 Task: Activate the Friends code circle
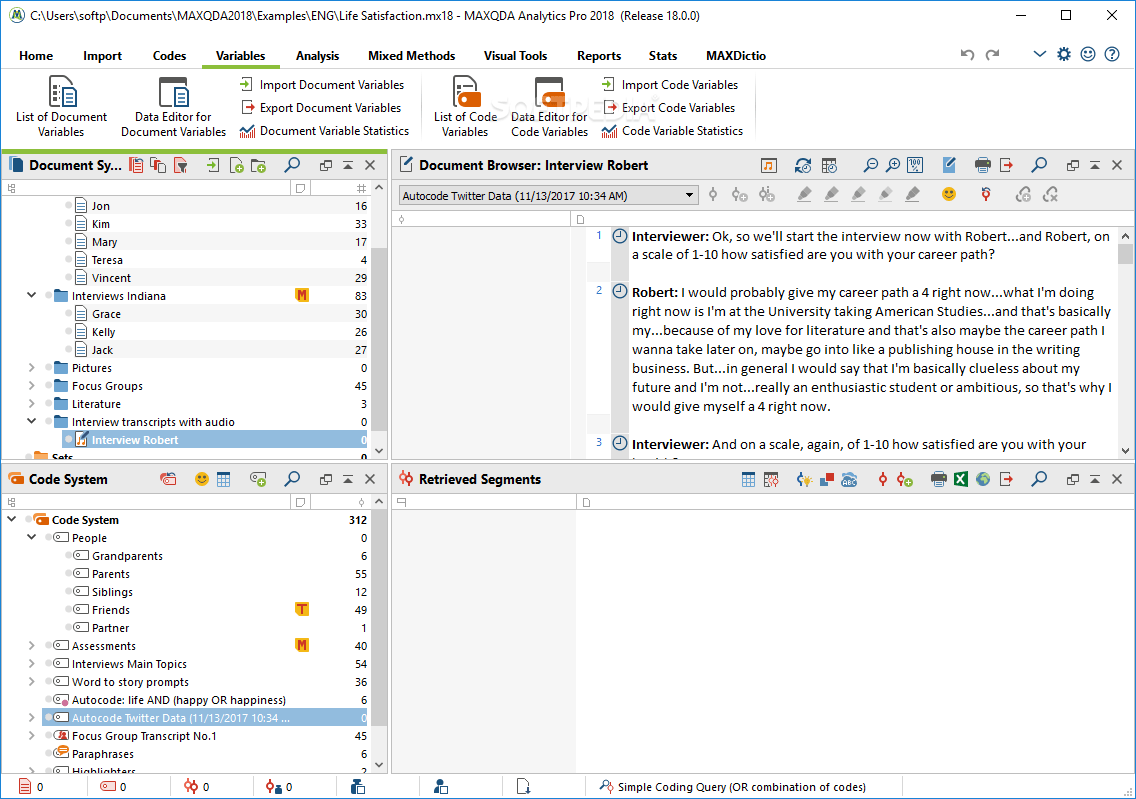coord(68,609)
